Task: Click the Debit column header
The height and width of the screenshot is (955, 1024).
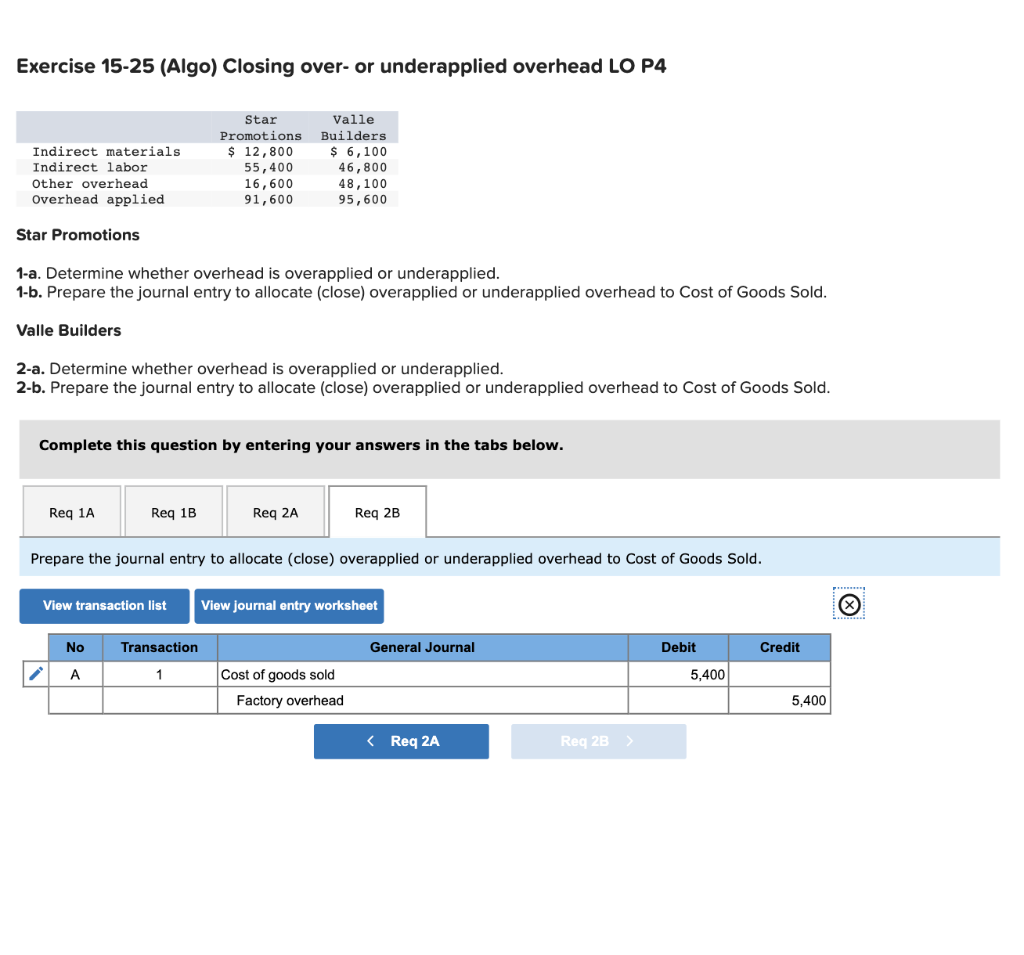Action: (678, 647)
